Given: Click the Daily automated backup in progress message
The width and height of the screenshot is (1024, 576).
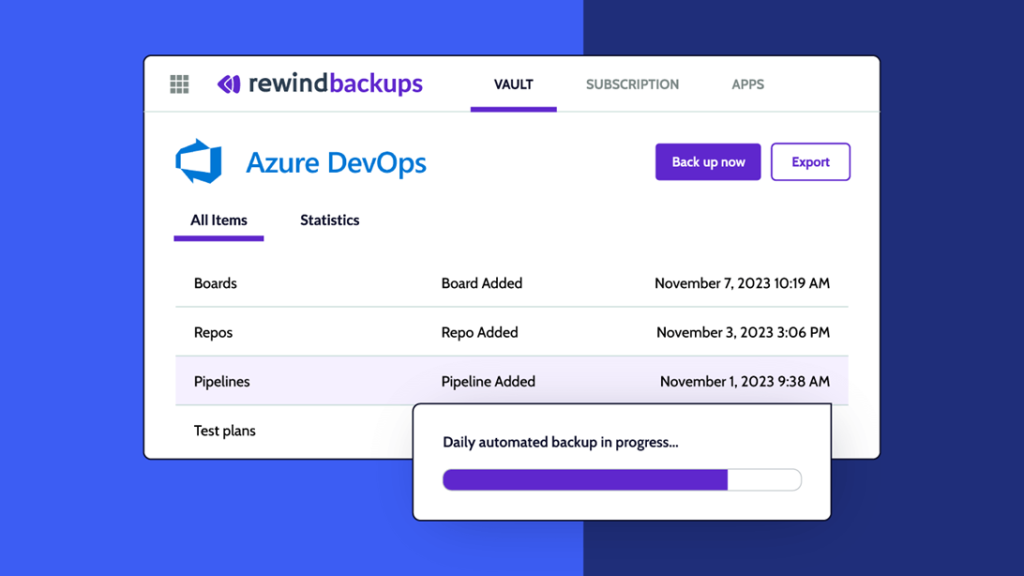Looking at the screenshot, I should (x=560, y=442).
